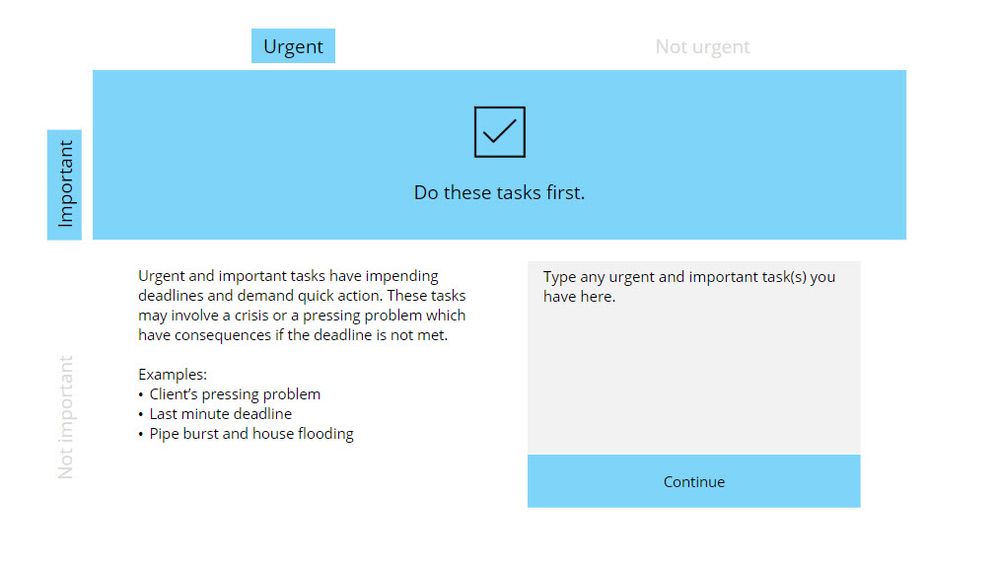Select the vertical Important row tab
This screenshot has height=564, width=999.
[65, 184]
